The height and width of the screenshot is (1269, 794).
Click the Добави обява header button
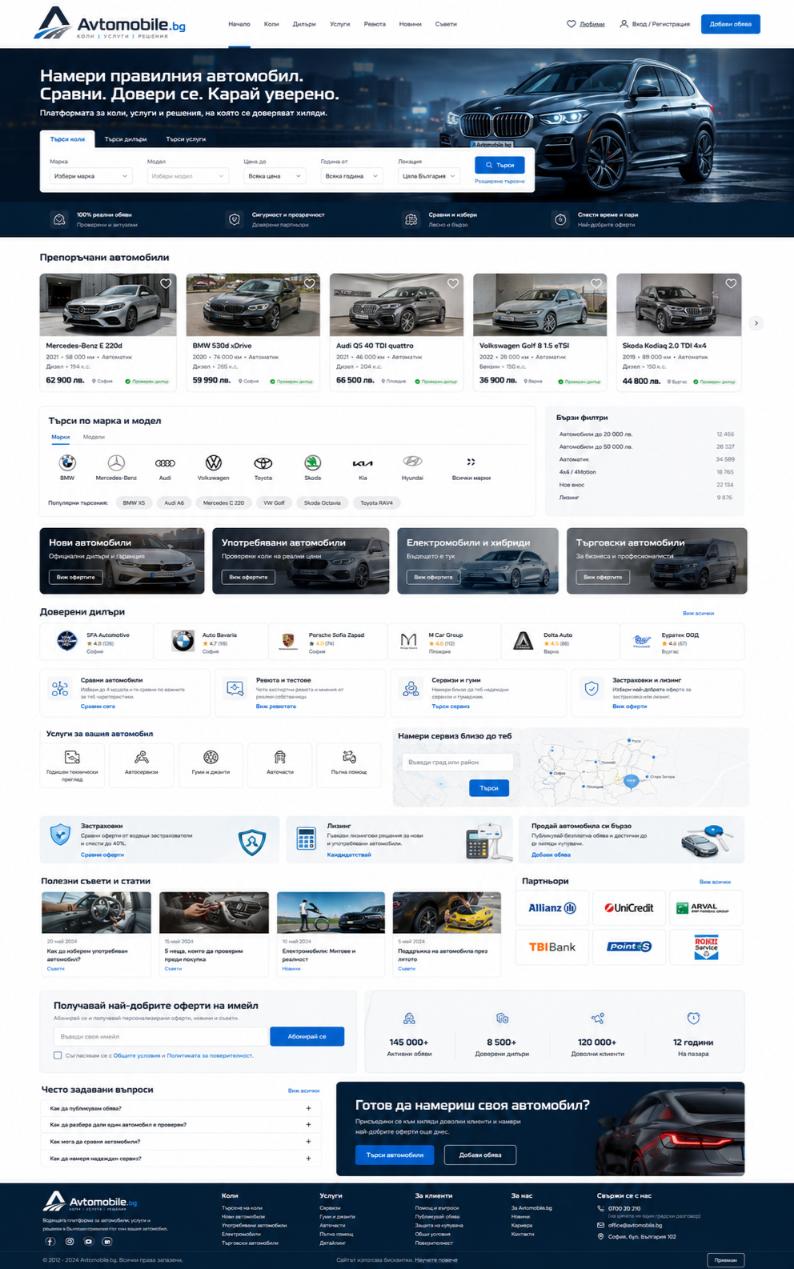click(x=730, y=24)
